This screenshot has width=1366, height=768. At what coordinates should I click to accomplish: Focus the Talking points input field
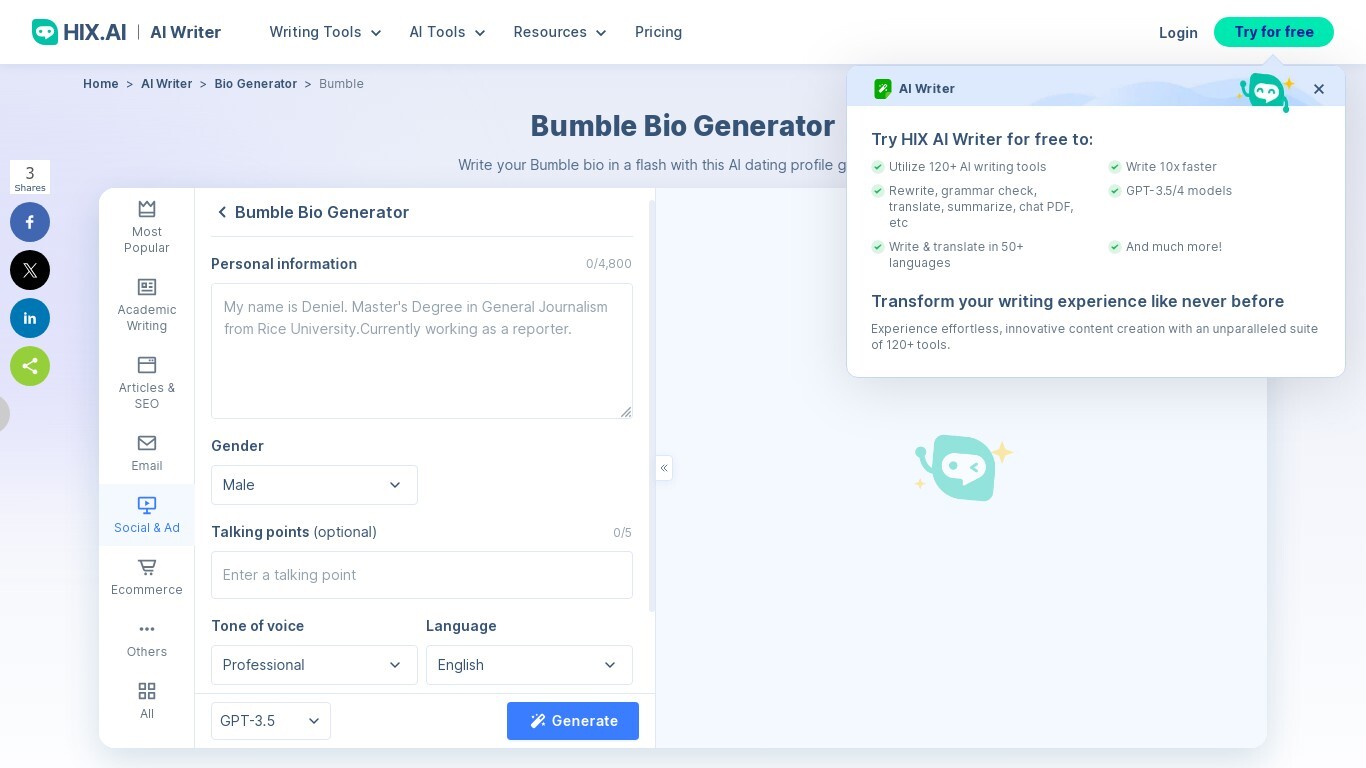pyautogui.click(x=421, y=575)
